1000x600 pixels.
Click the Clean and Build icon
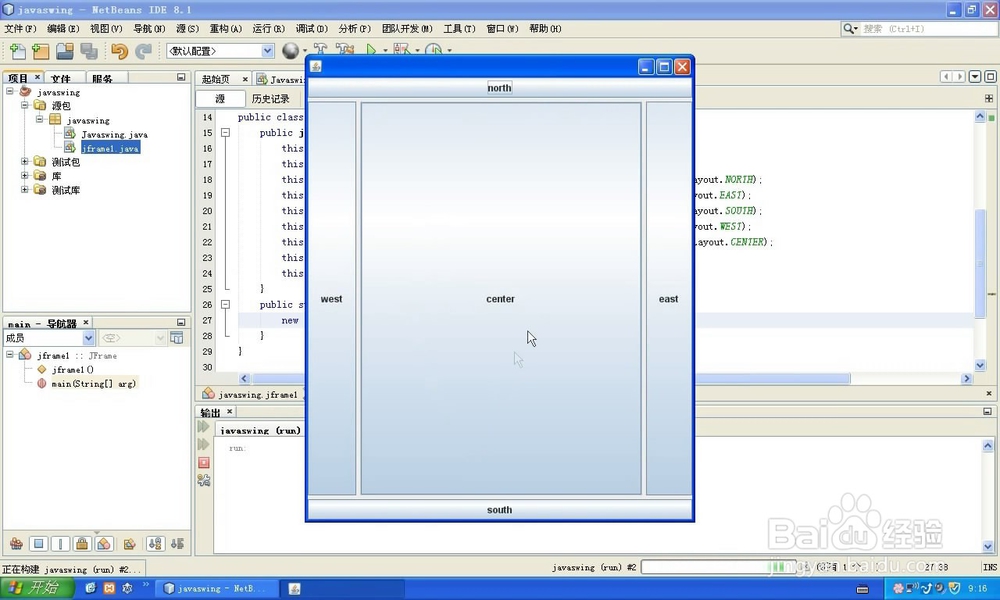[345, 49]
